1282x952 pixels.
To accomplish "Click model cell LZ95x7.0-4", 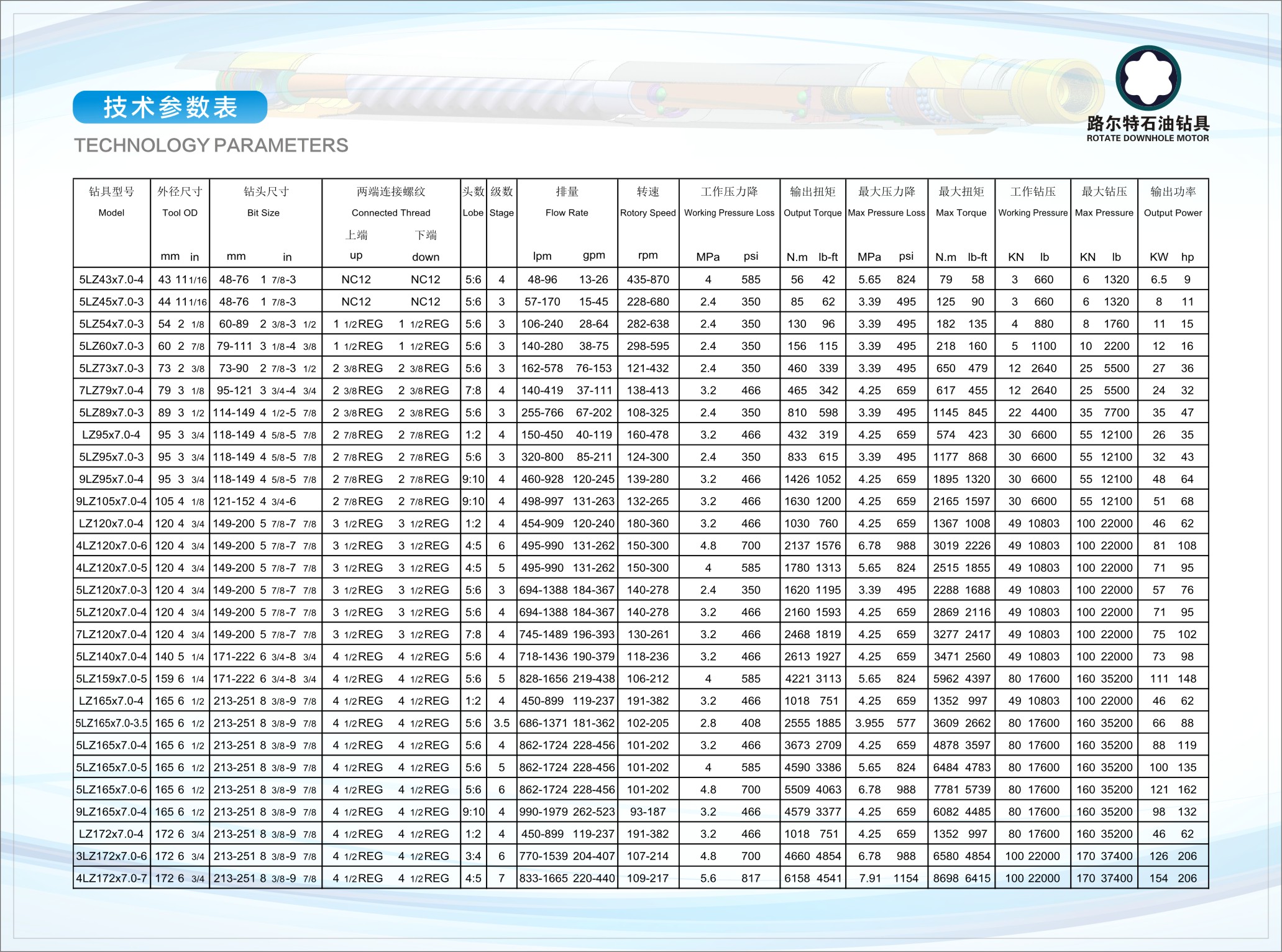I will point(112,435).
